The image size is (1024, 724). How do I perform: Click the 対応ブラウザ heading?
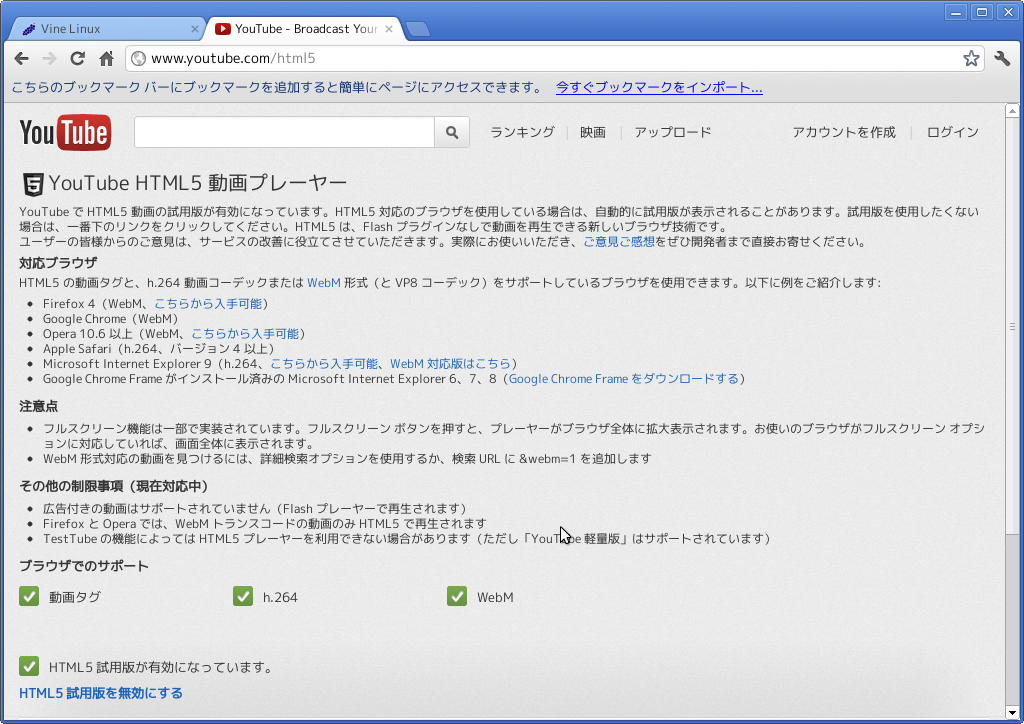pos(58,263)
